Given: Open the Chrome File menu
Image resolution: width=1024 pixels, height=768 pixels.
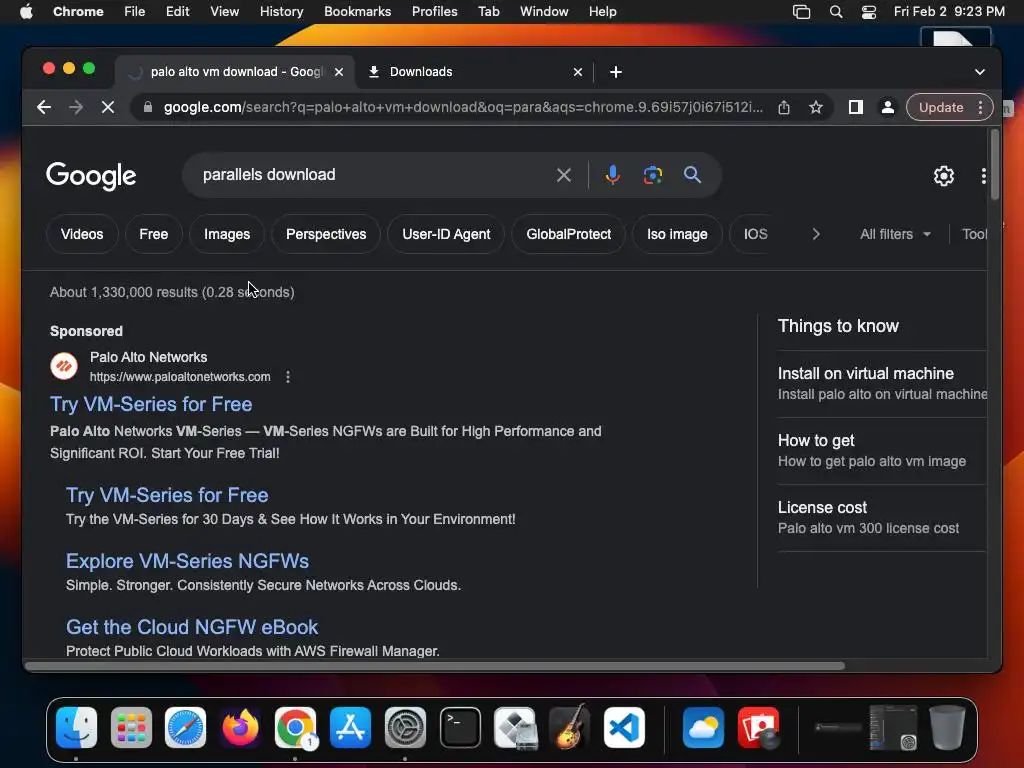Looking at the screenshot, I should 135,12.
